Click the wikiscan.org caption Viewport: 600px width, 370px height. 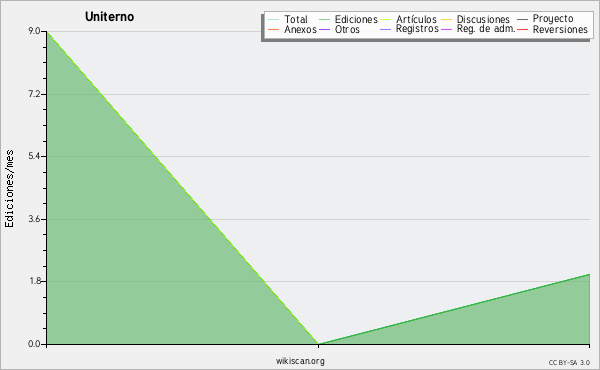(x=300, y=361)
